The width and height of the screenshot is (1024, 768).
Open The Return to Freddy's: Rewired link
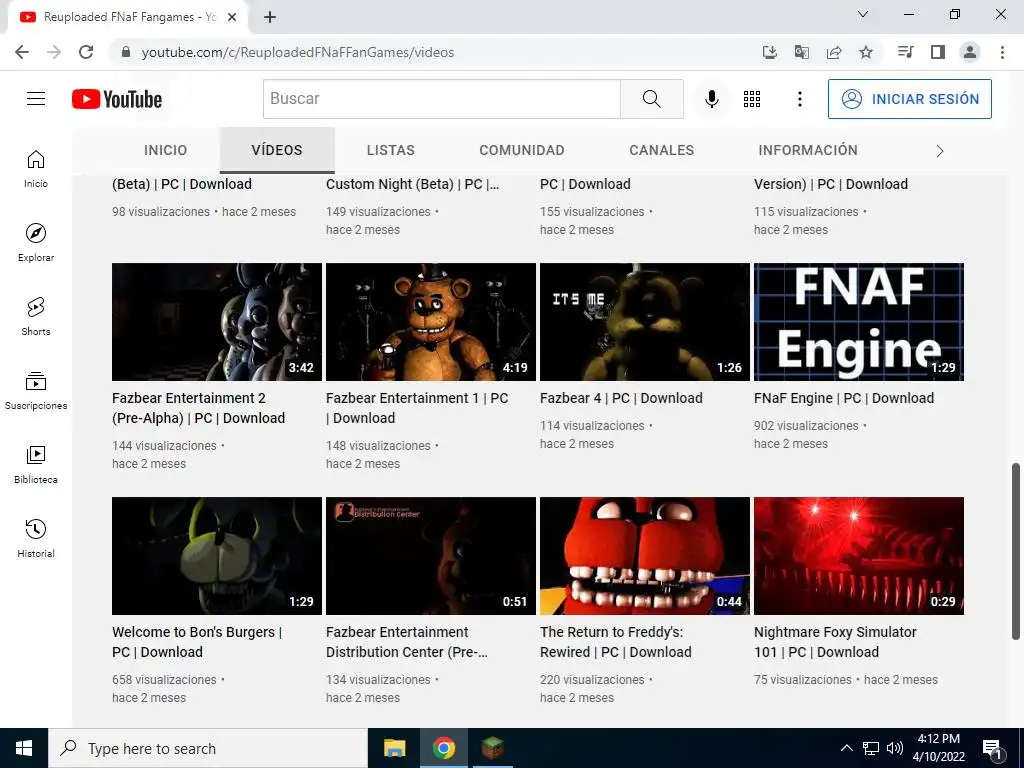pos(615,642)
